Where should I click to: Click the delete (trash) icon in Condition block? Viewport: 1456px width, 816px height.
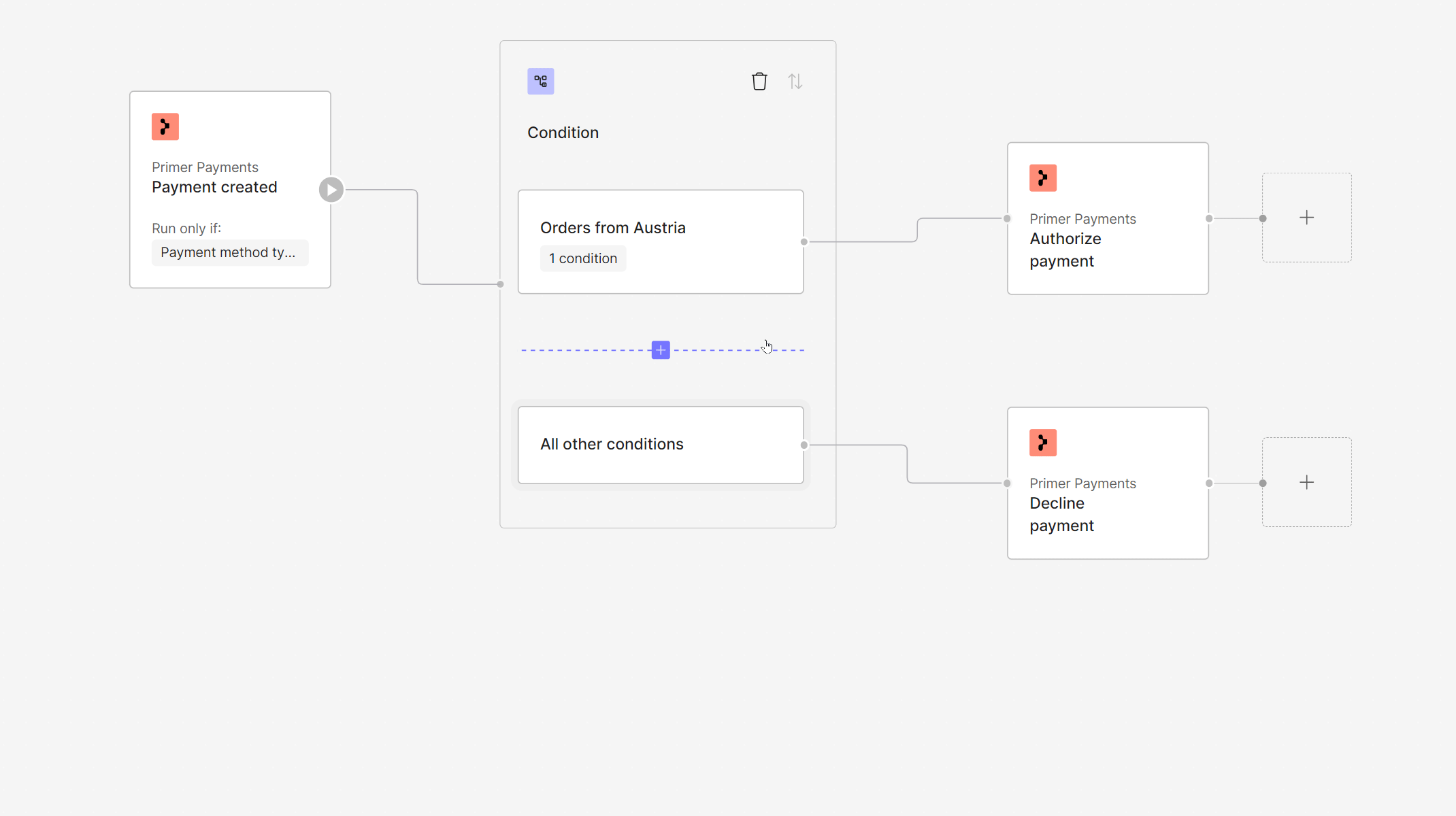pos(759,82)
